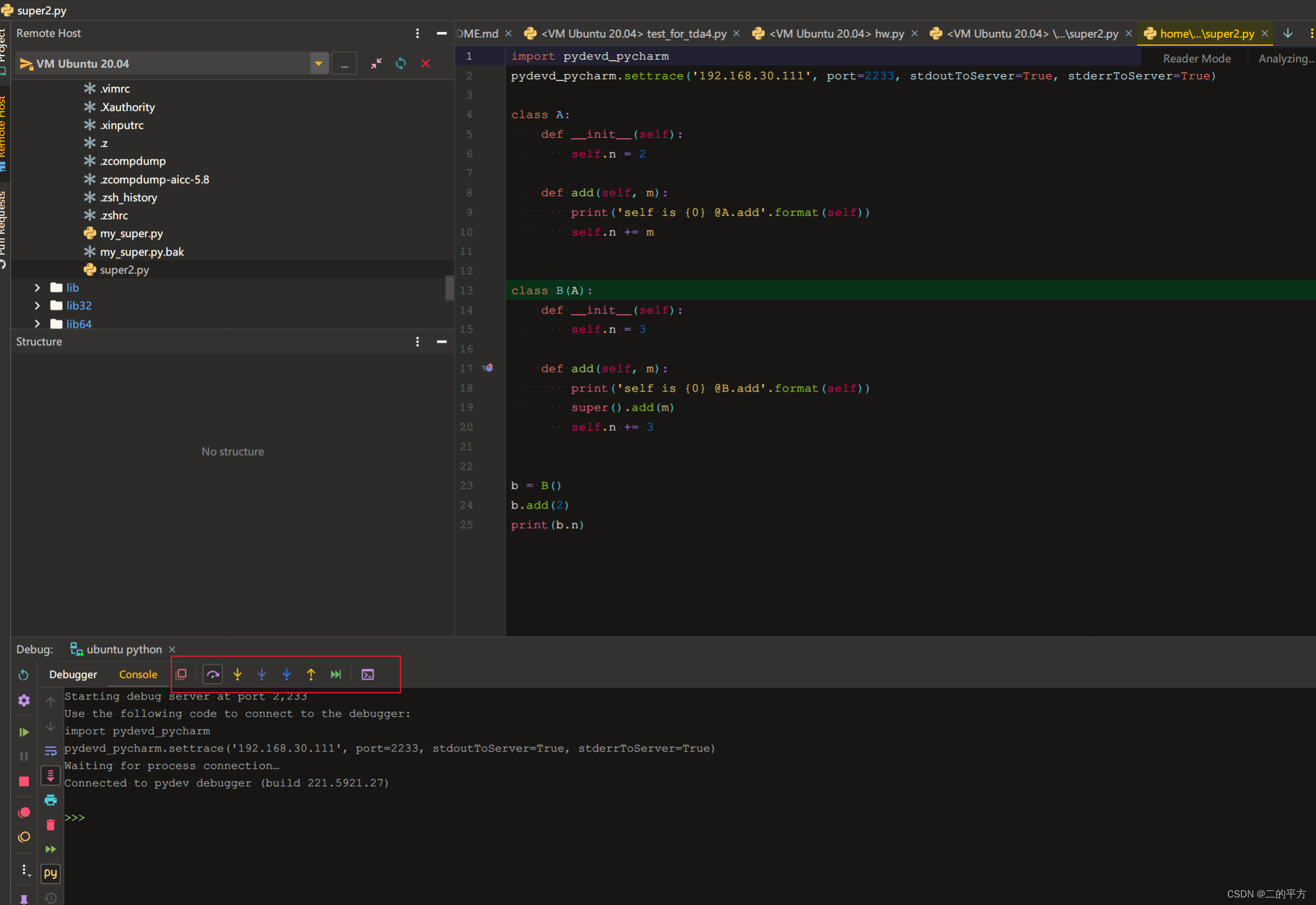Click the Rerun debug session icon

click(x=24, y=675)
